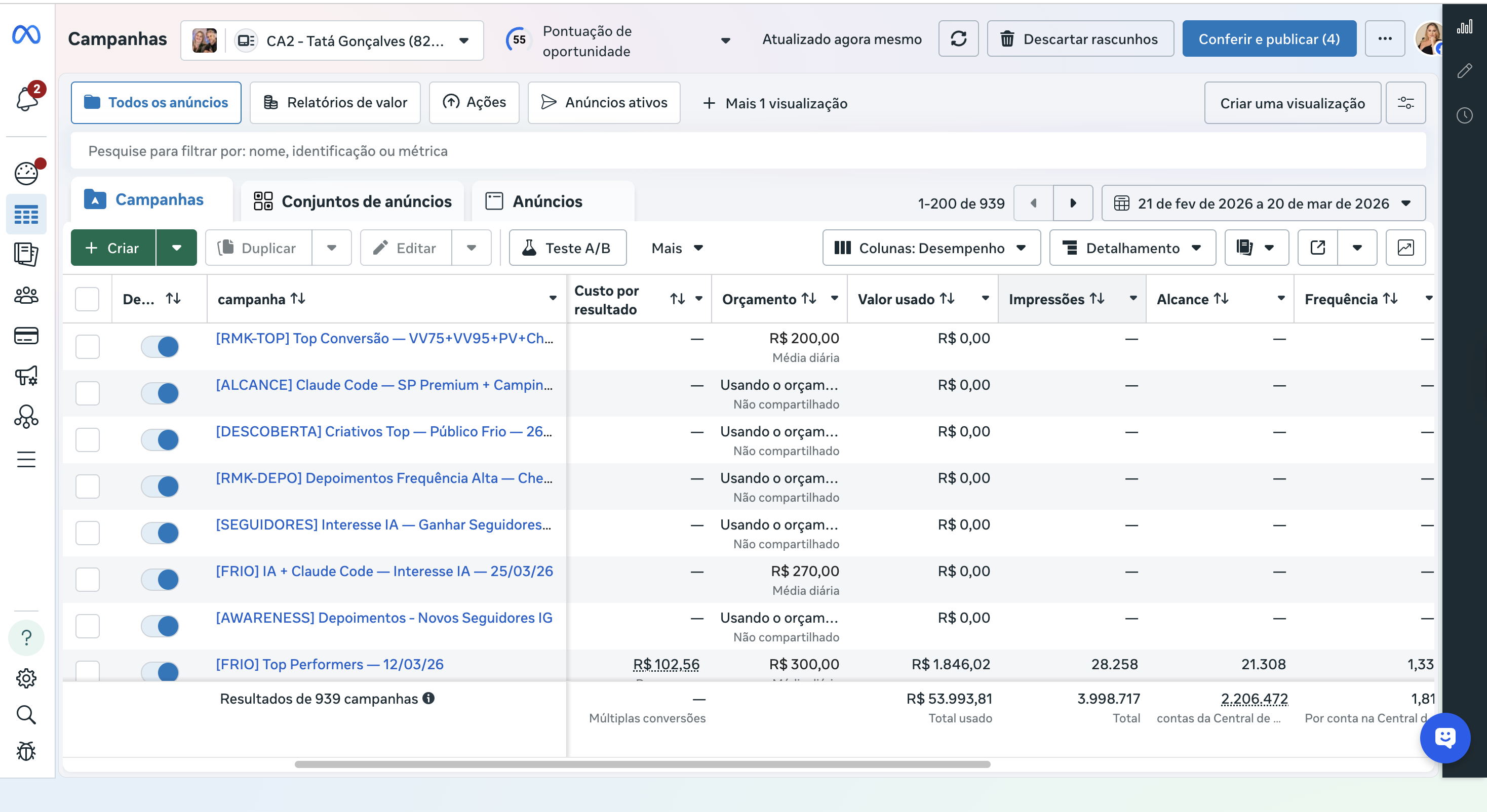The height and width of the screenshot is (812, 1487).
Task: Click the Conferir e publicar button
Action: [1268, 38]
